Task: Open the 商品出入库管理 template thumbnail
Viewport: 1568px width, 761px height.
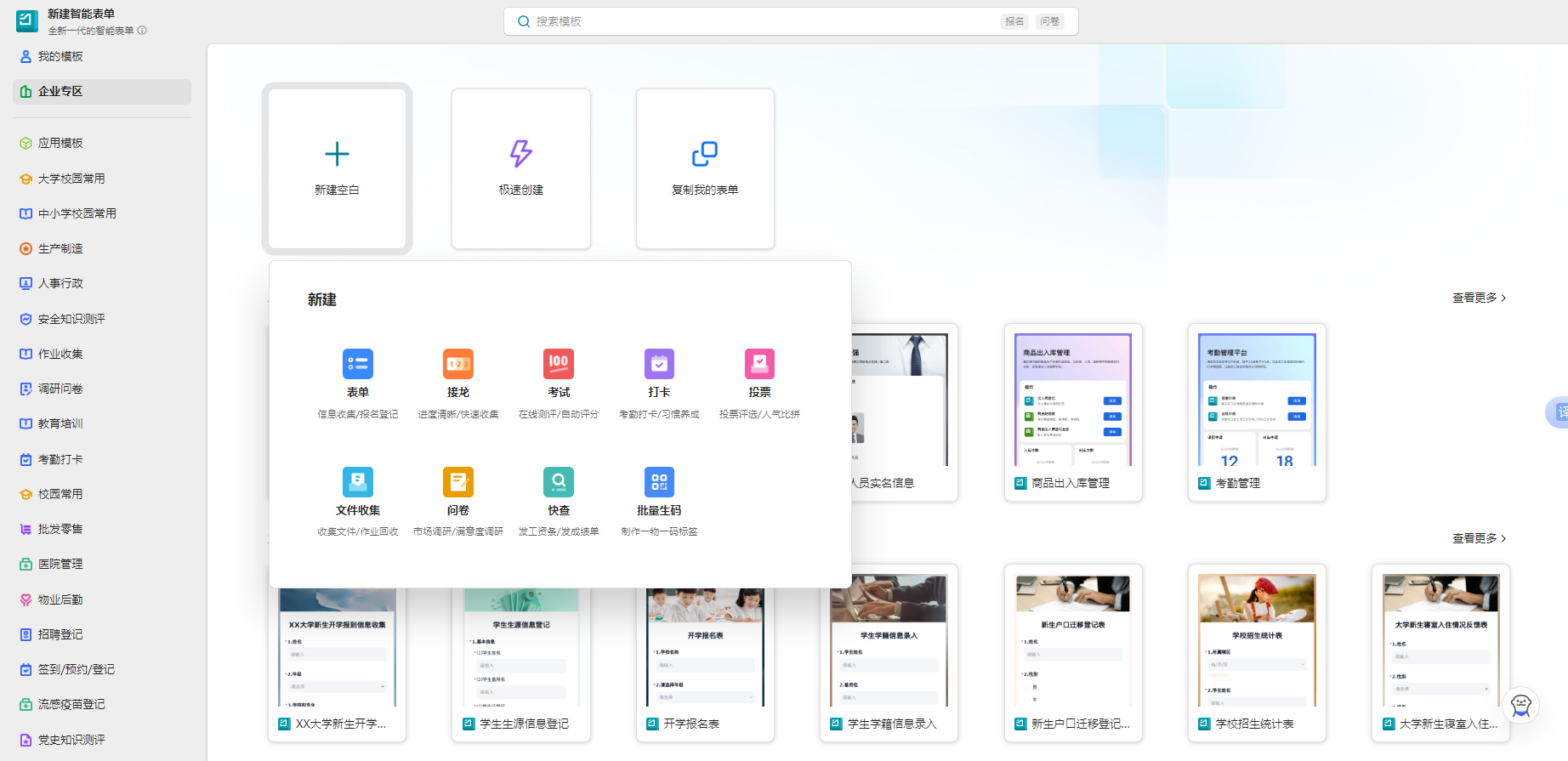Action: point(1073,400)
